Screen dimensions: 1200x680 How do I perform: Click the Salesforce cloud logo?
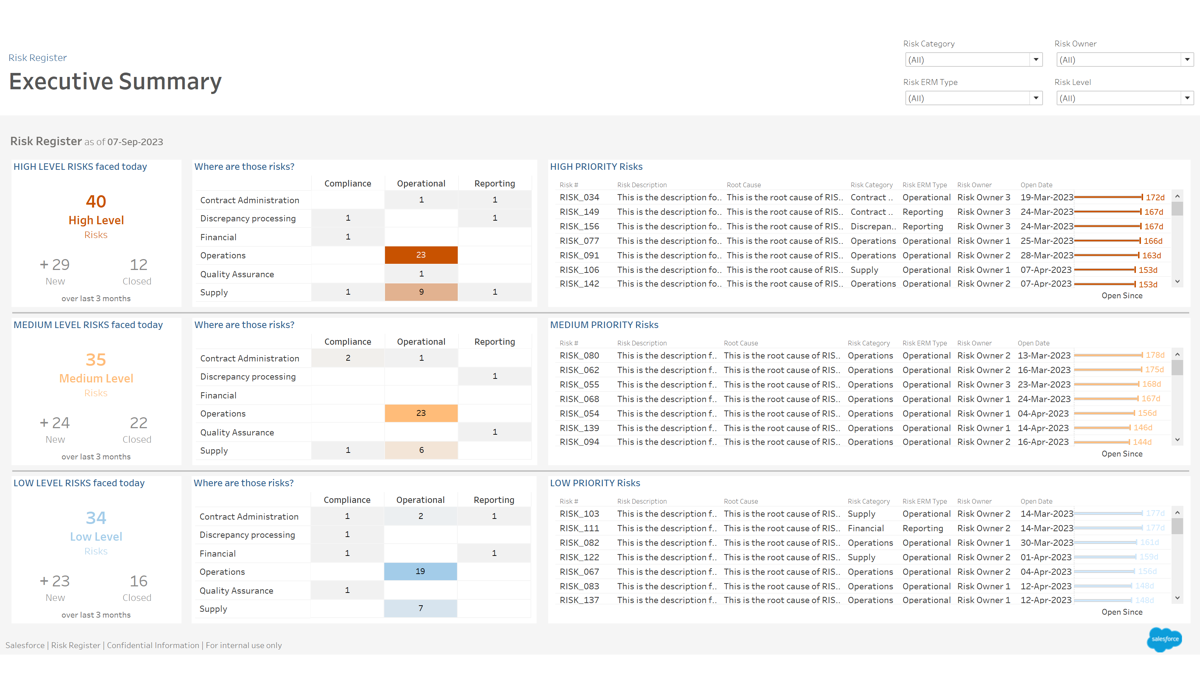pos(1164,639)
